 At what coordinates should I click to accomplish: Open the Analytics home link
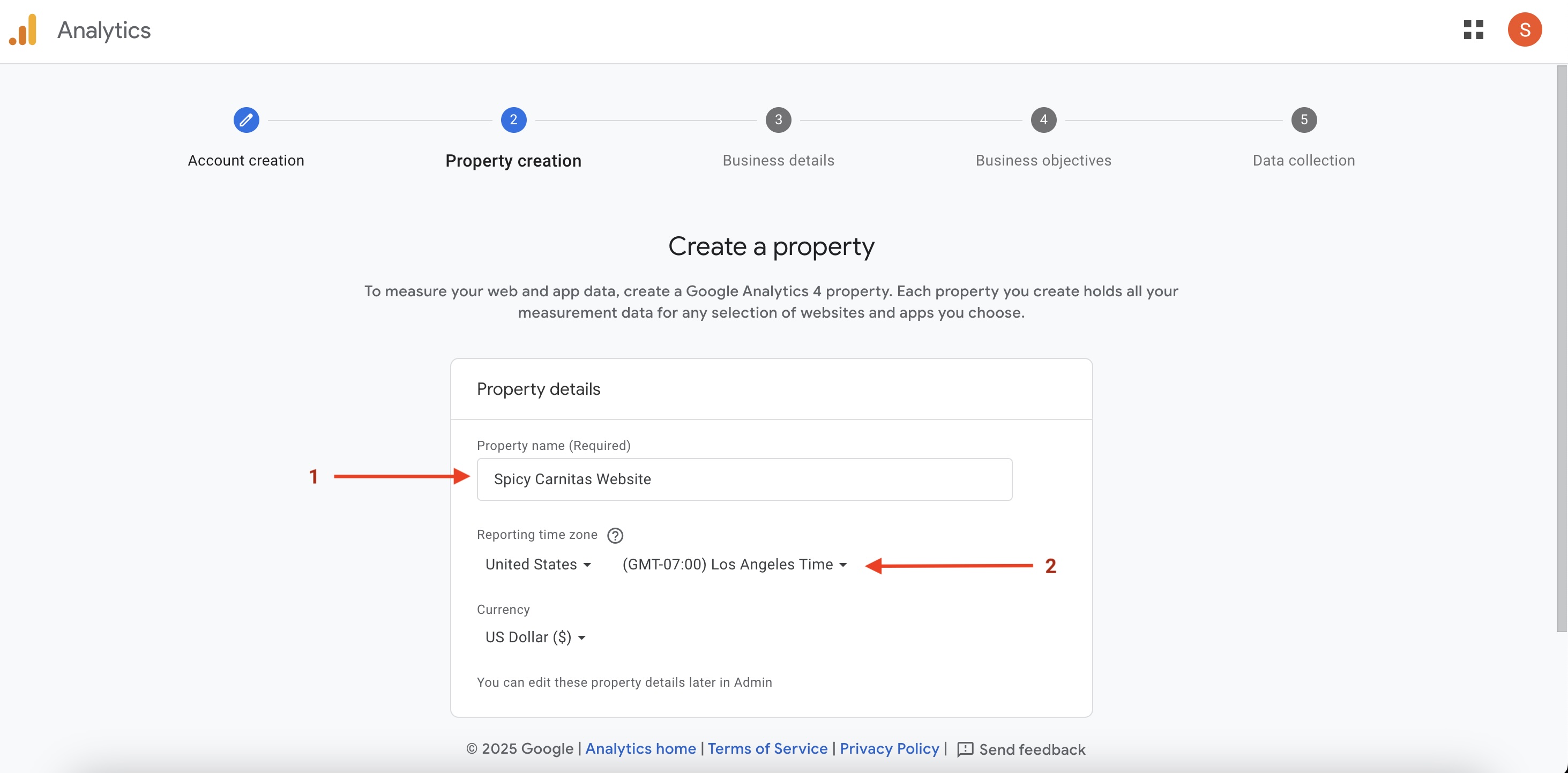(640, 749)
